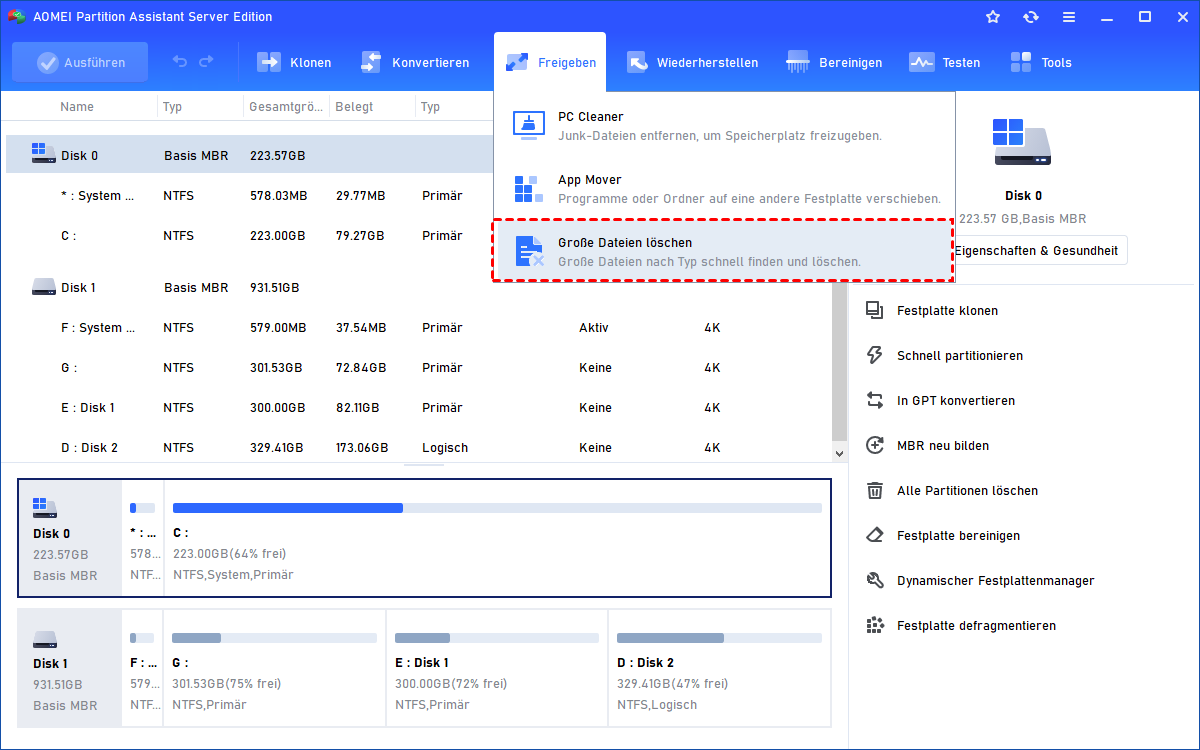Screen dimensions: 1200x750
Task: Click the Disk 0 icon in list row
Action: point(43,155)
